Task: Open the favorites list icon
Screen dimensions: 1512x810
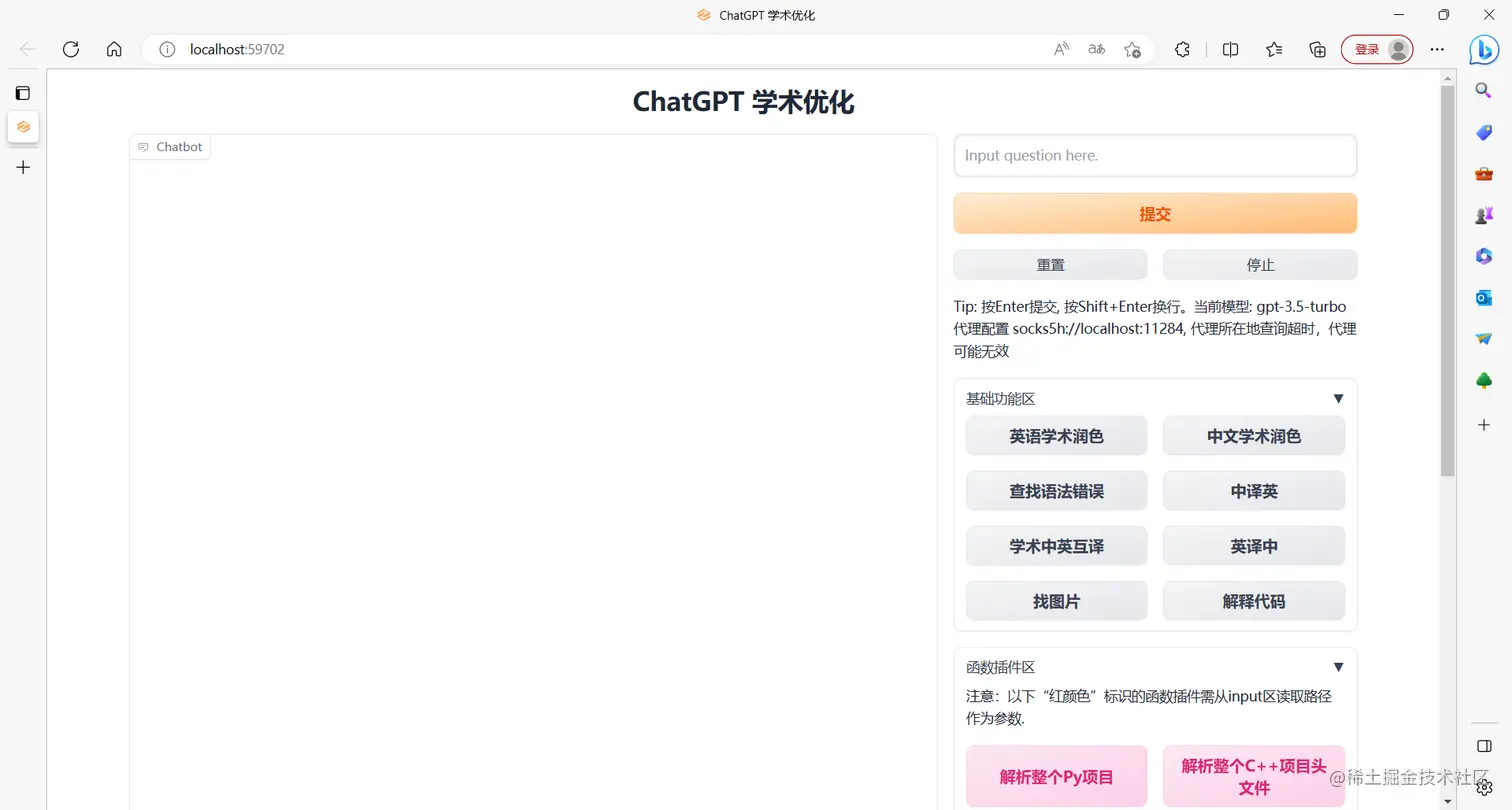Action: [x=1274, y=49]
